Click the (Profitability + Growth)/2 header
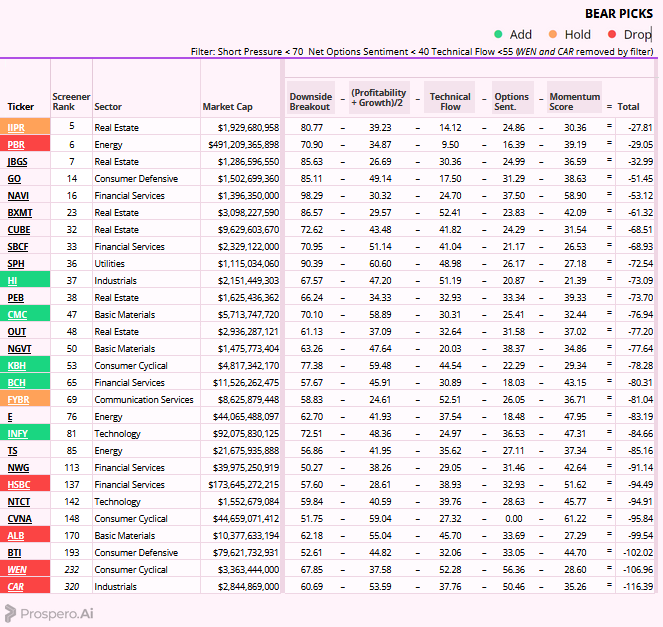This screenshot has width=663, height=627. tap(378, 98)
